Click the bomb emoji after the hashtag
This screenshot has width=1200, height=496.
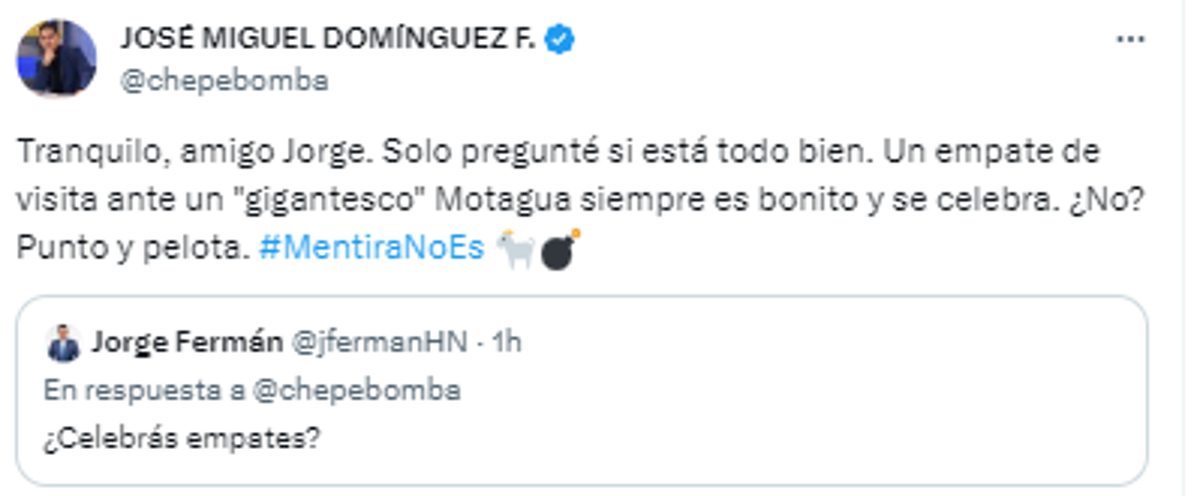tap(559, 251)
